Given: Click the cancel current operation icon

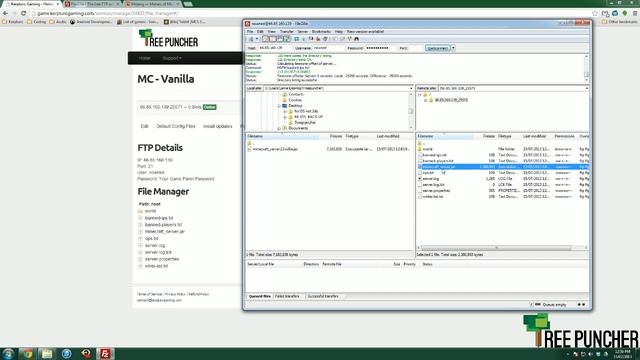Looking at the screenshot, I should [311, 39].
